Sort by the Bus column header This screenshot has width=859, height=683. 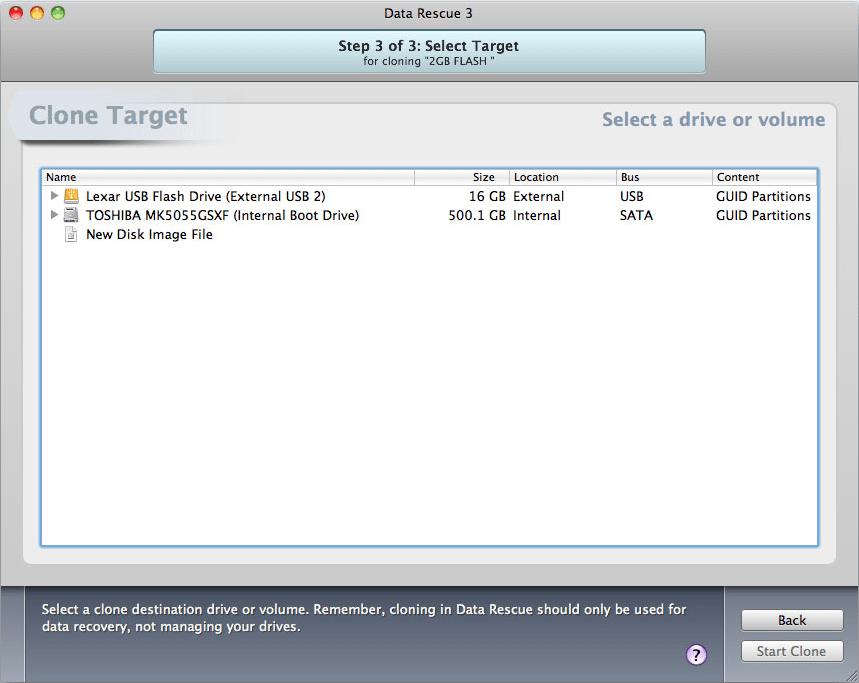(629, 176)
